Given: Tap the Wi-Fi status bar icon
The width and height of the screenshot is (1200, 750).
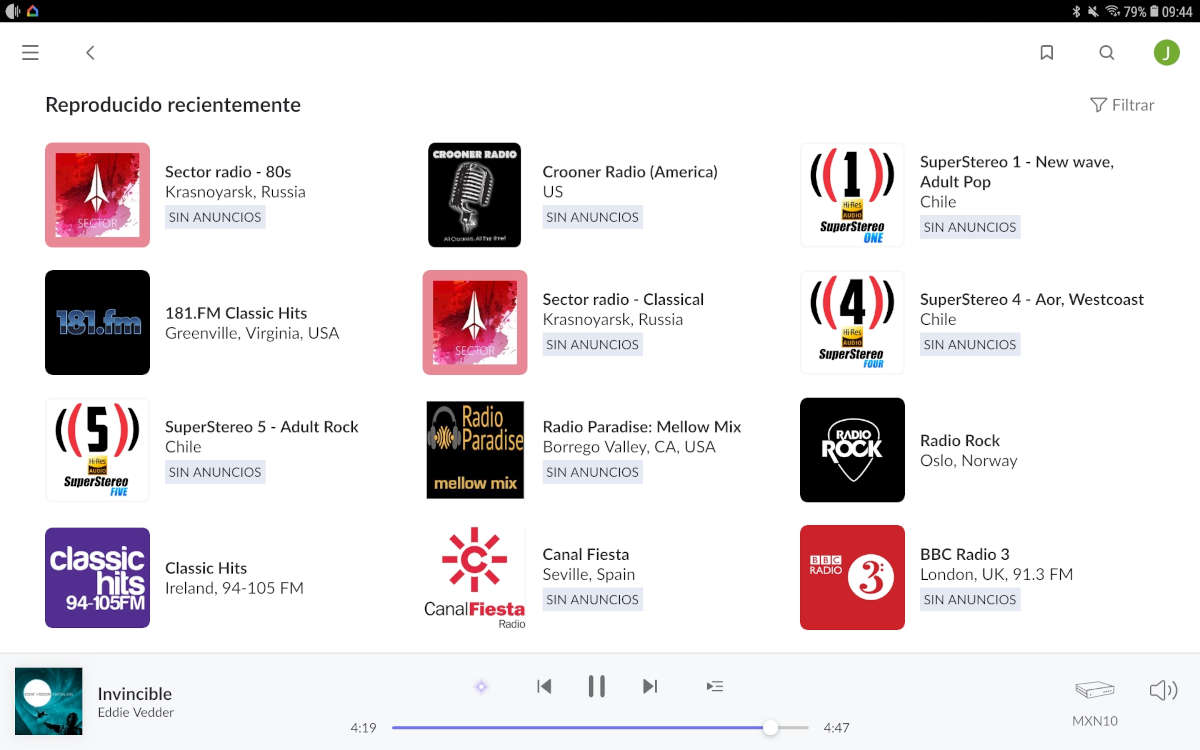Looking at the screenshot, I should [1112, 11].
